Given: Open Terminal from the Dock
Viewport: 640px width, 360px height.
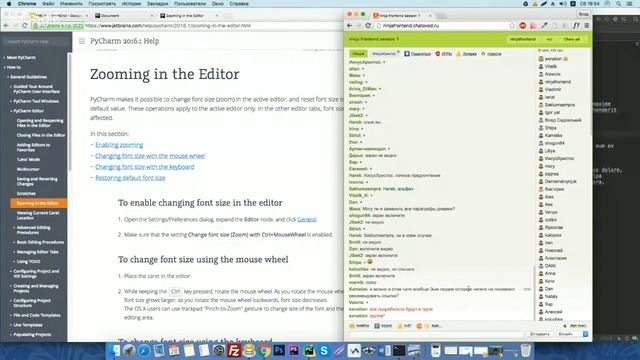Looking at the screenshot, I should point(399,351).
